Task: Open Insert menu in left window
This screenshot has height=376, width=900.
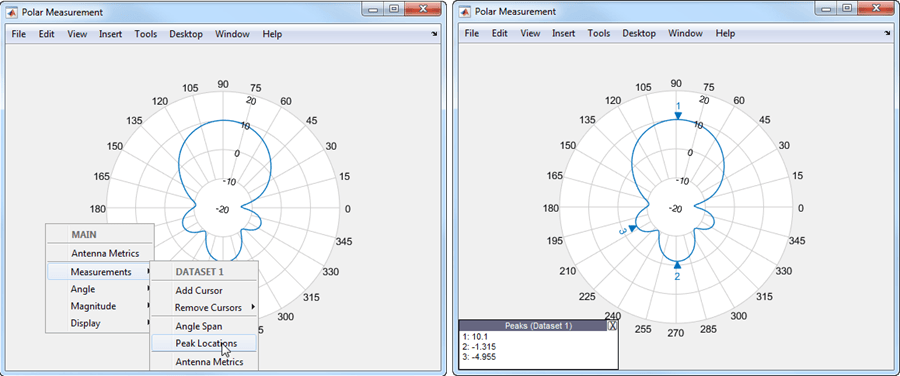Action: pyautogui.click(x=110, y=34)
